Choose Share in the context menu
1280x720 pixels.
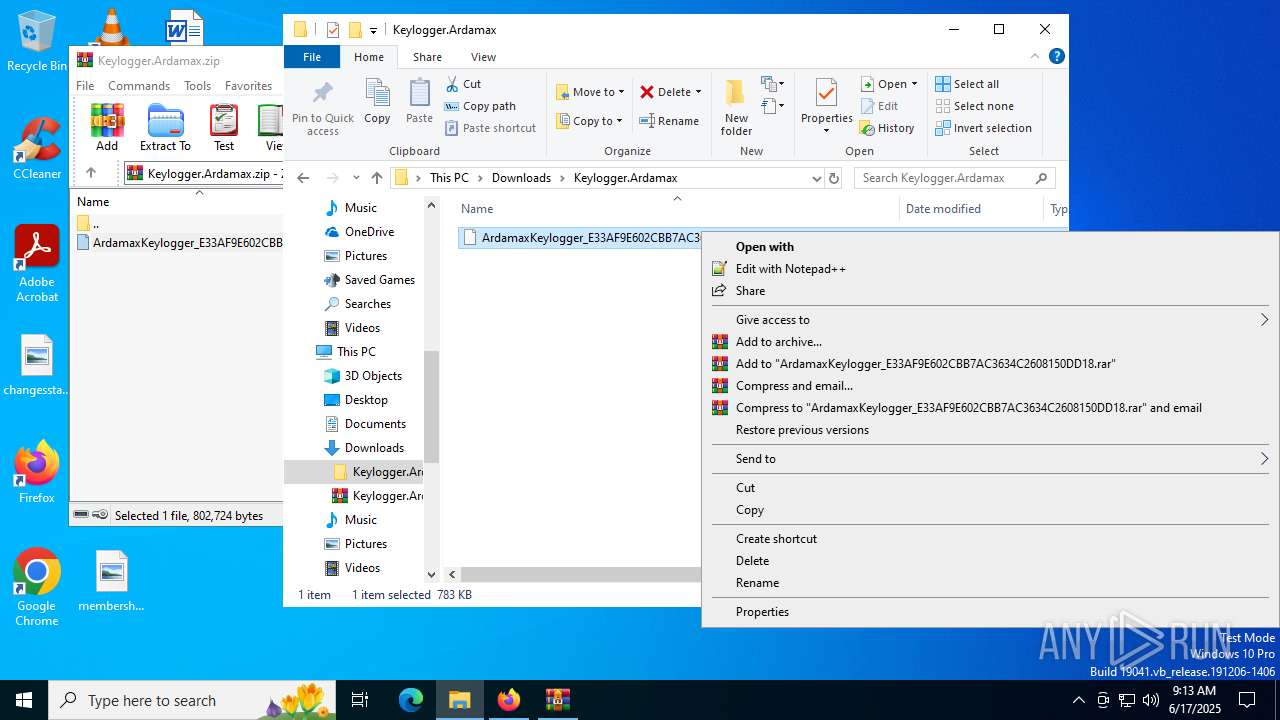750,291
